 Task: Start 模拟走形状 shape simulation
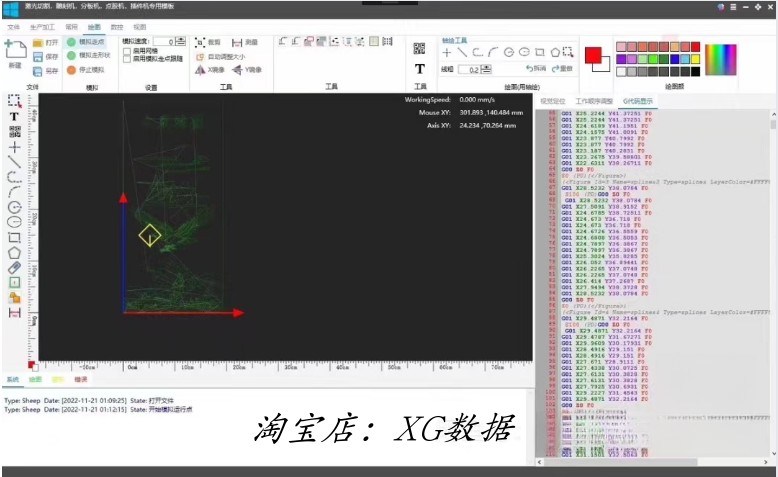coord(88,56)
